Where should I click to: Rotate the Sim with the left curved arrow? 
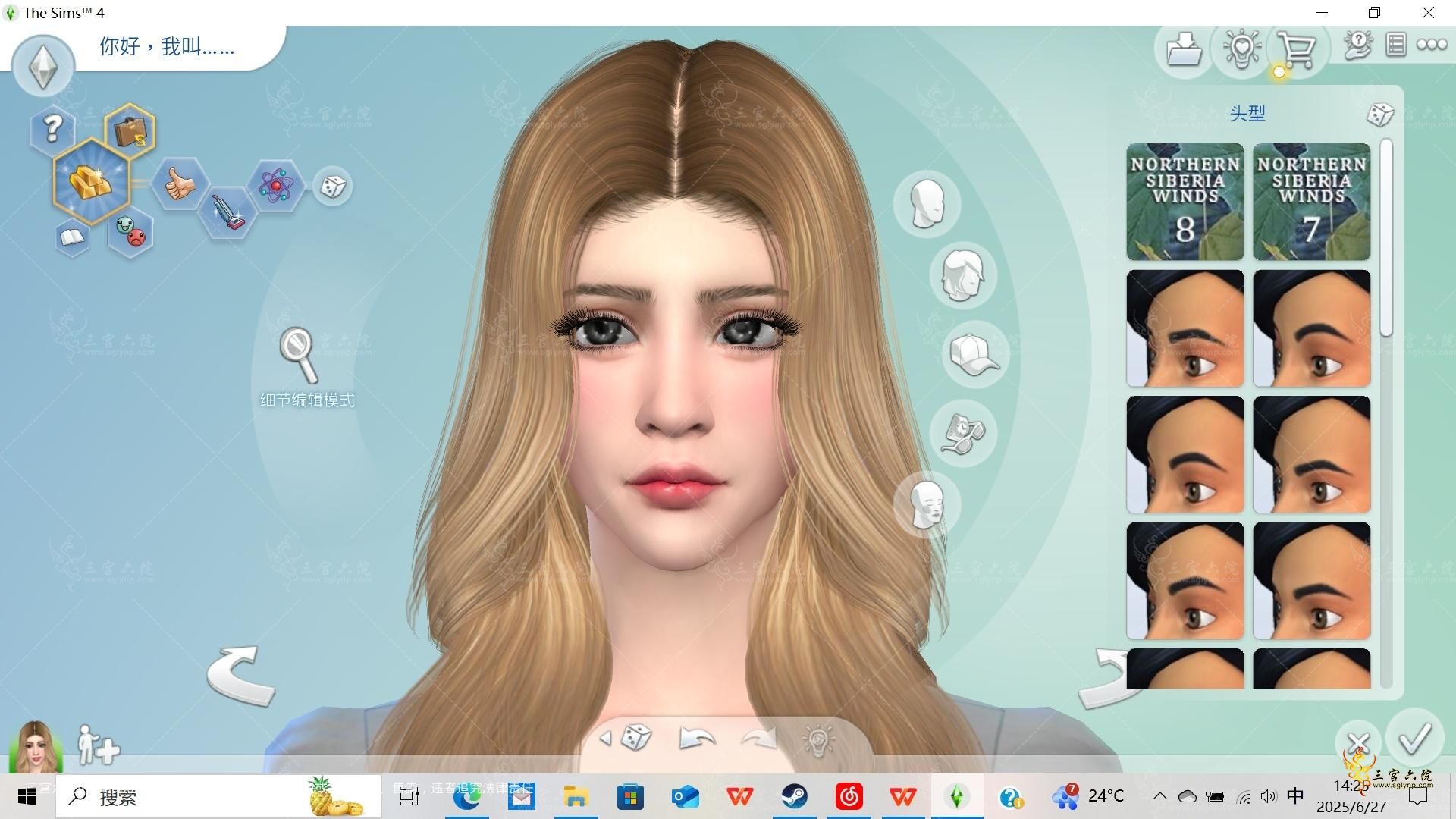pos(241,676)
